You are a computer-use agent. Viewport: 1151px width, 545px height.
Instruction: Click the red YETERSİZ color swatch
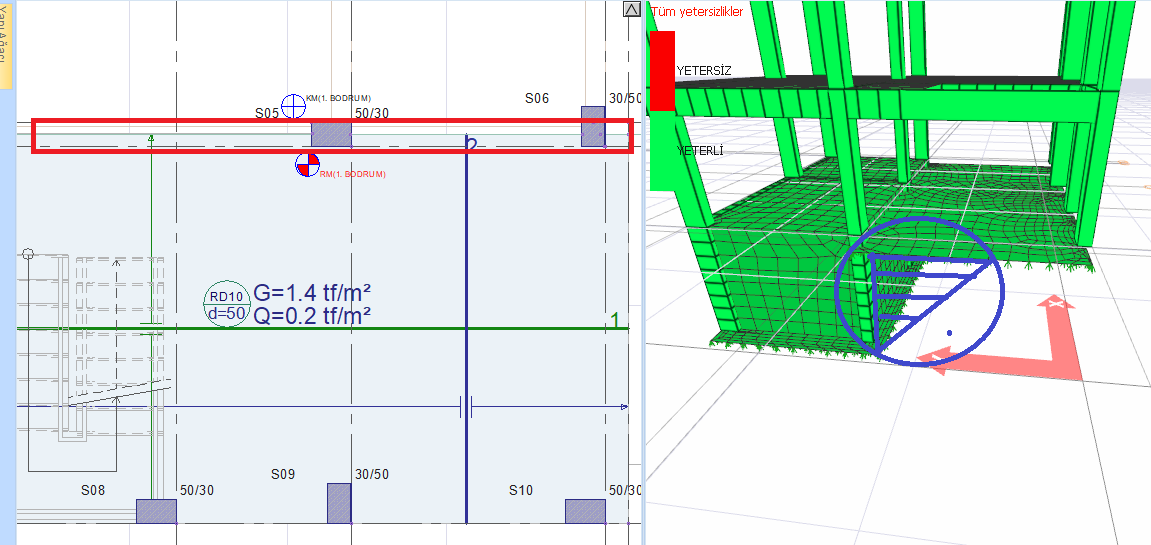pyautogui.click(x=662, y=70)
